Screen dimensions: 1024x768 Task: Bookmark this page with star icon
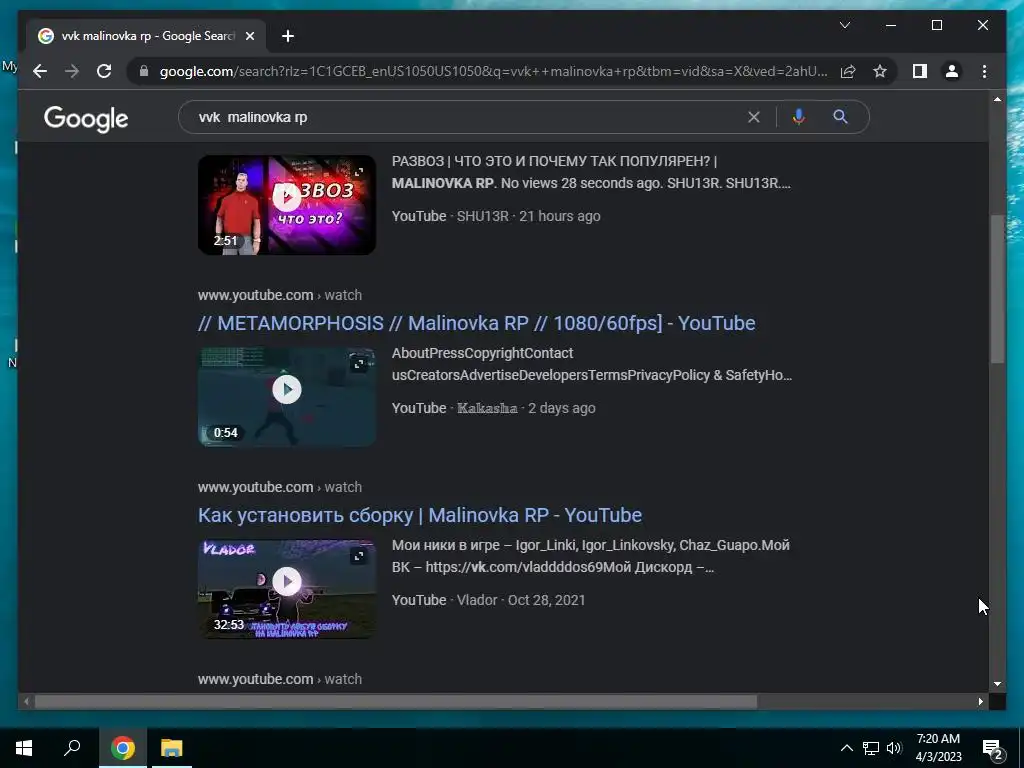(880, 71)
